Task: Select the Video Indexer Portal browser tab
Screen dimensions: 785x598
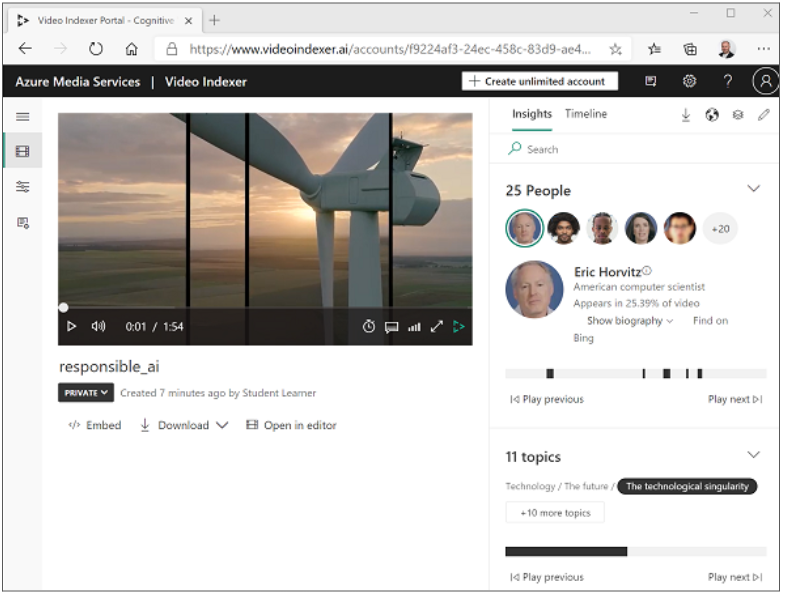Action: (106, 21)
